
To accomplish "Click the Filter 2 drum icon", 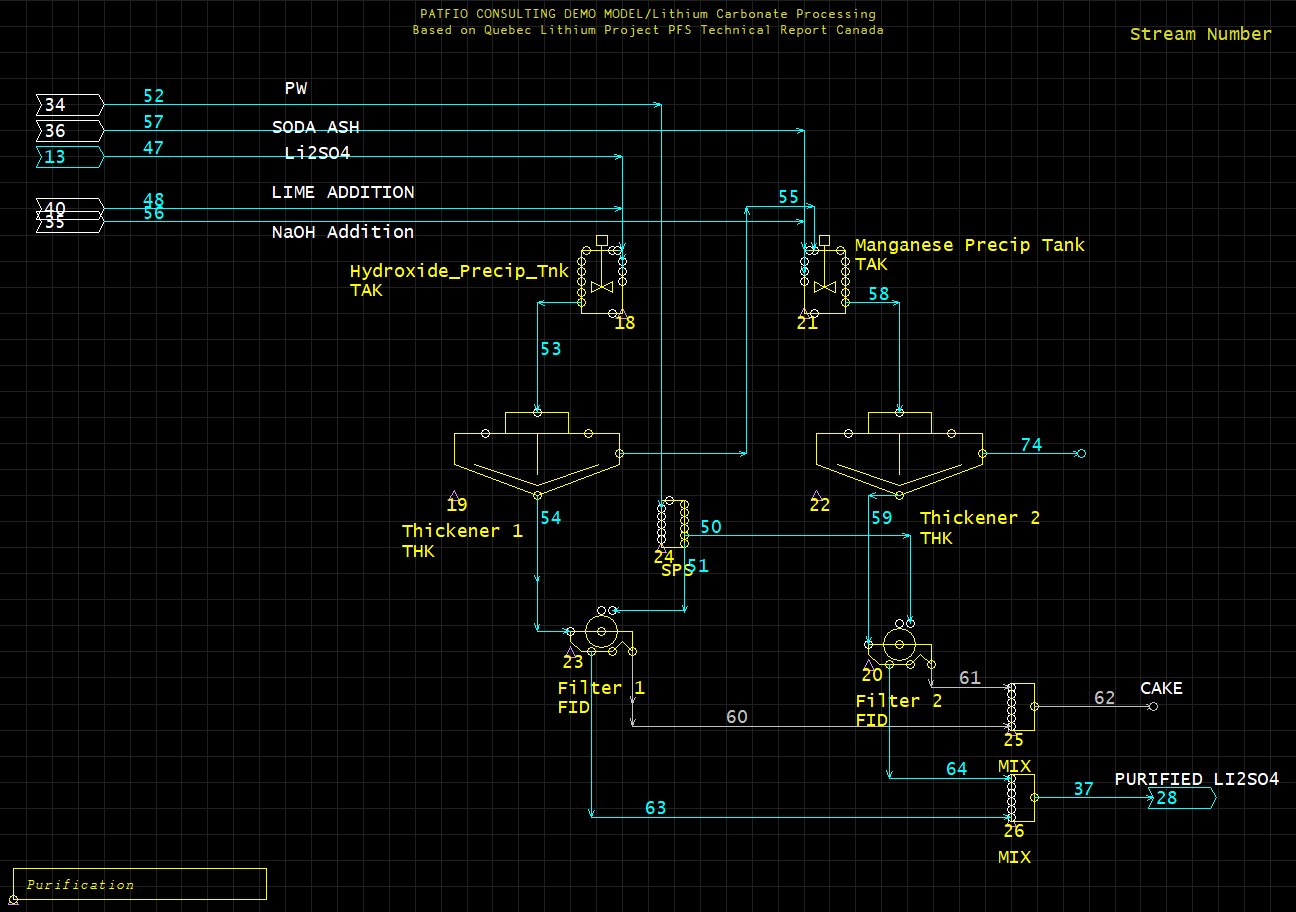I will pyautogui.click(x=900, y=641).
